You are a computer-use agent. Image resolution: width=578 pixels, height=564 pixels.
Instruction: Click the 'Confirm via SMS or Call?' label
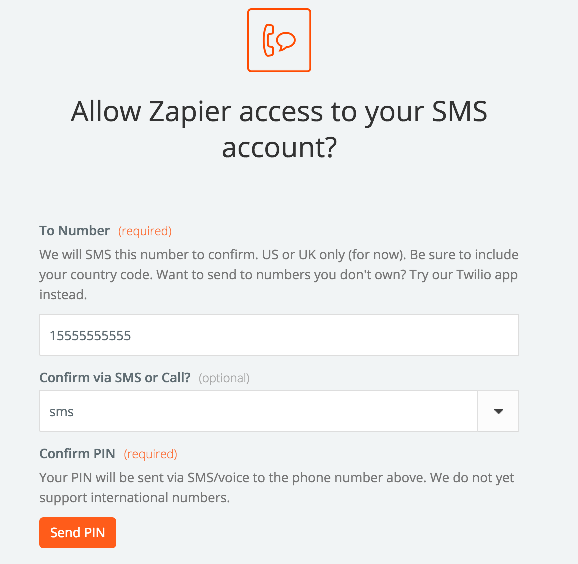click(x=115, y=378)
